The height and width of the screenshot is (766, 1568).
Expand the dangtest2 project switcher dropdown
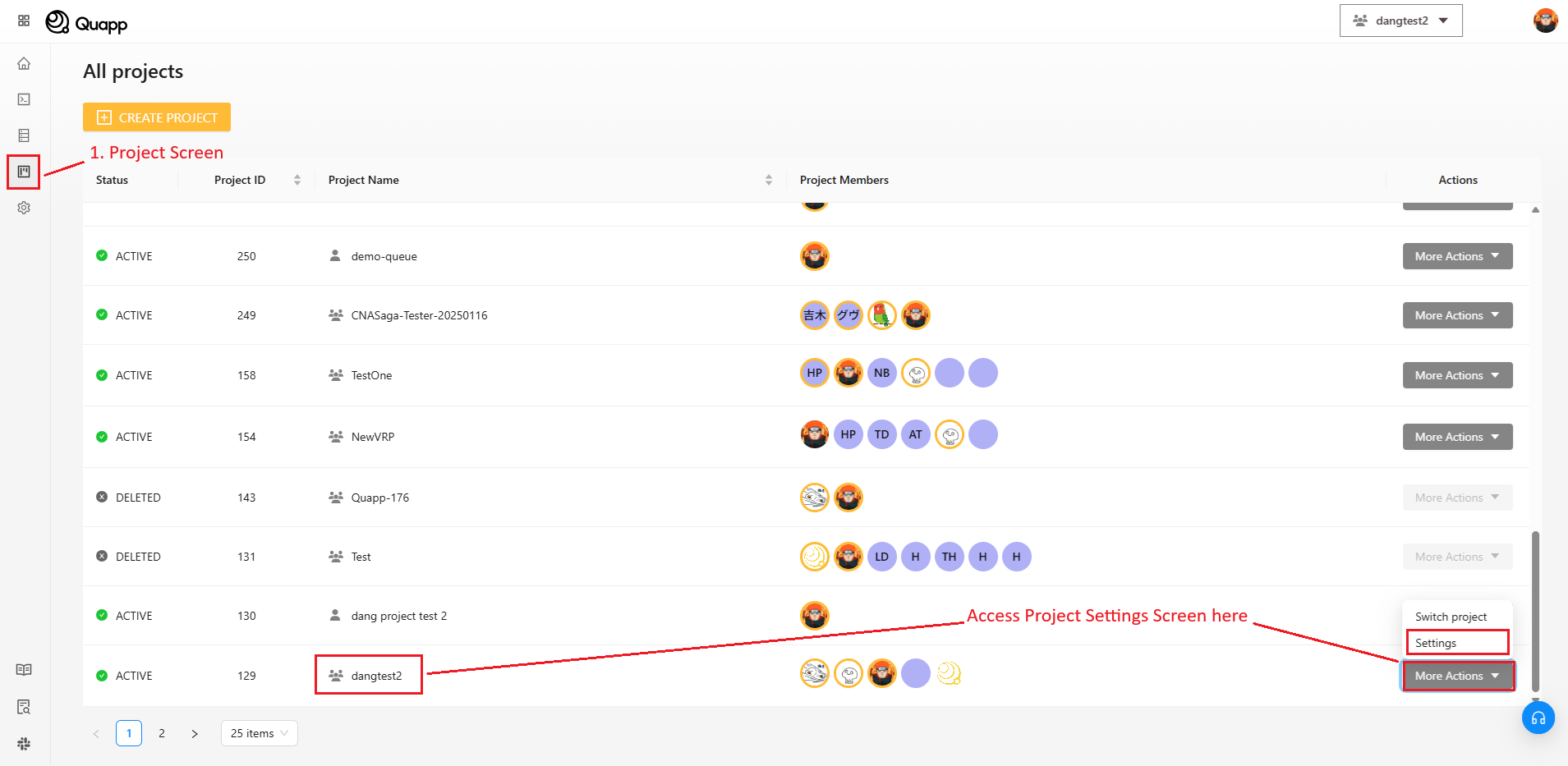pyautogui.click(x=1400, y=21)
